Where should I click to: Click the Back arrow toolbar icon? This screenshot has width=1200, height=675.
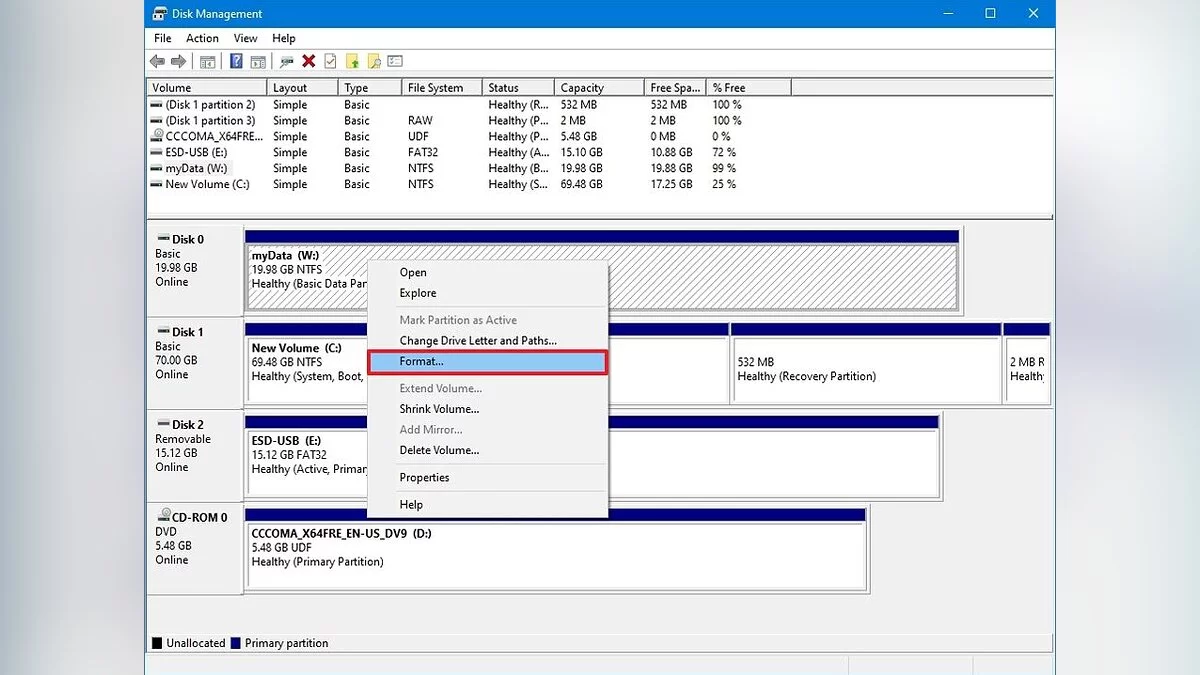(158, 62)
